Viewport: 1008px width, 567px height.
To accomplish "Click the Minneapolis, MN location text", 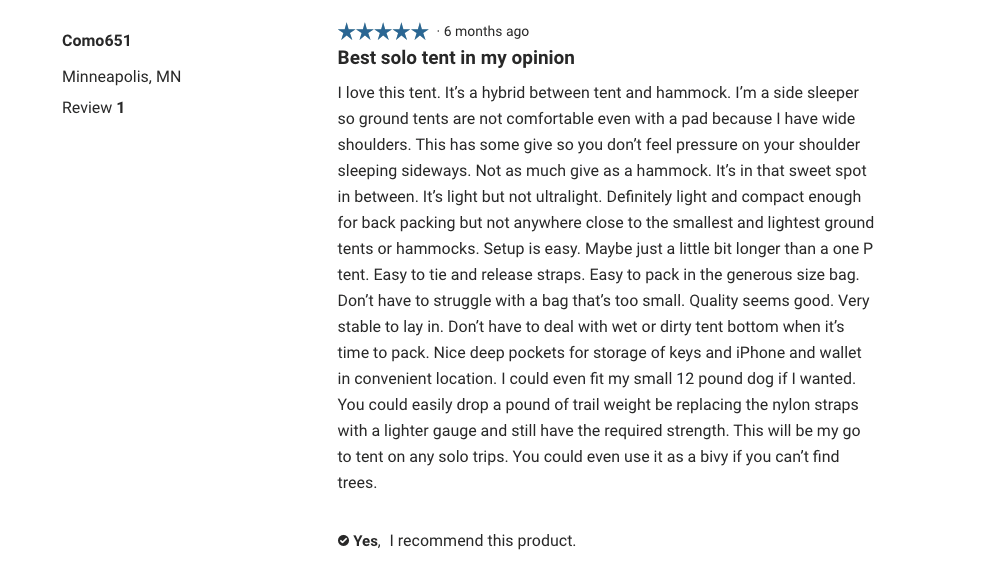I will 122,76.
